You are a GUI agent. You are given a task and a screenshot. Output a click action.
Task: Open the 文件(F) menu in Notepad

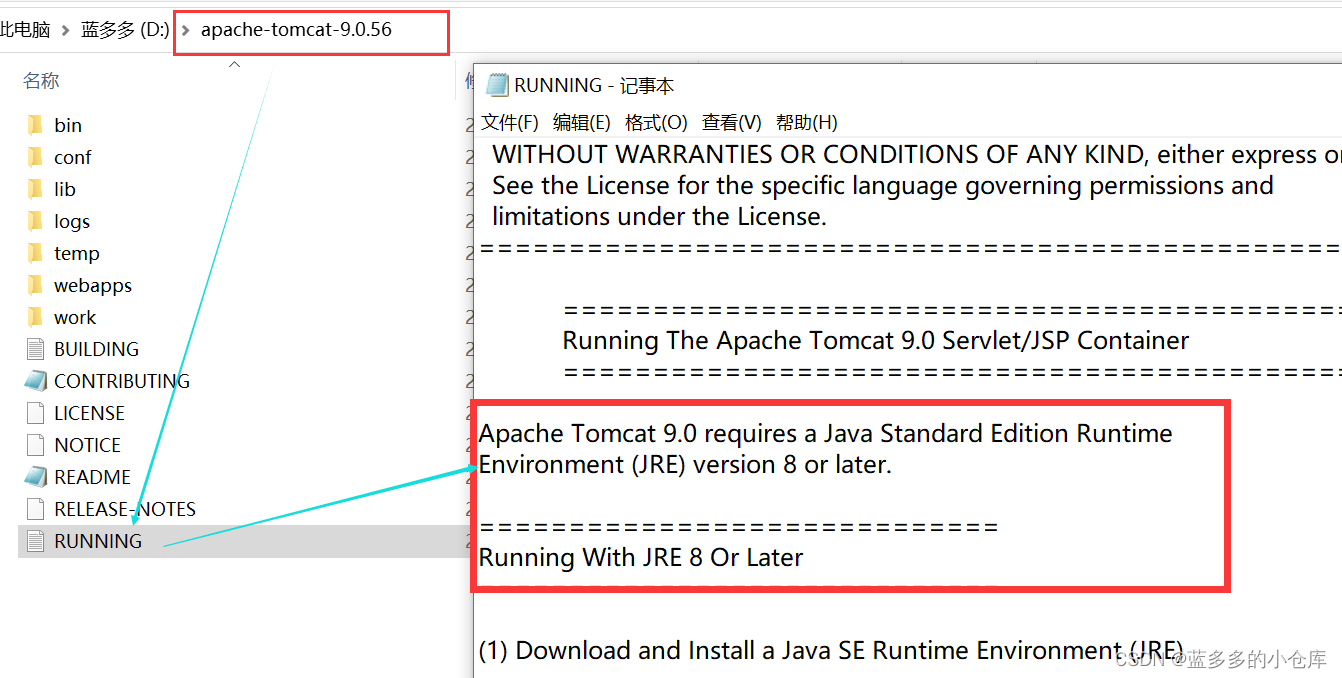click(510, 122)
